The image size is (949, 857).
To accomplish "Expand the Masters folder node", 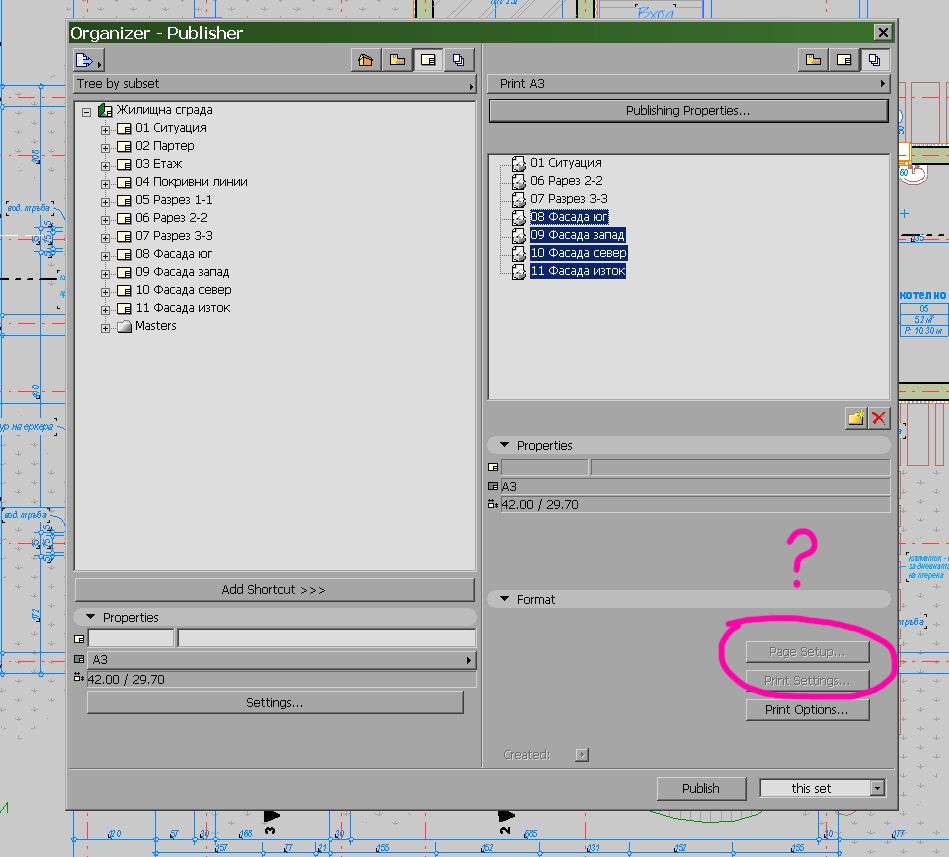I will 105,328.
